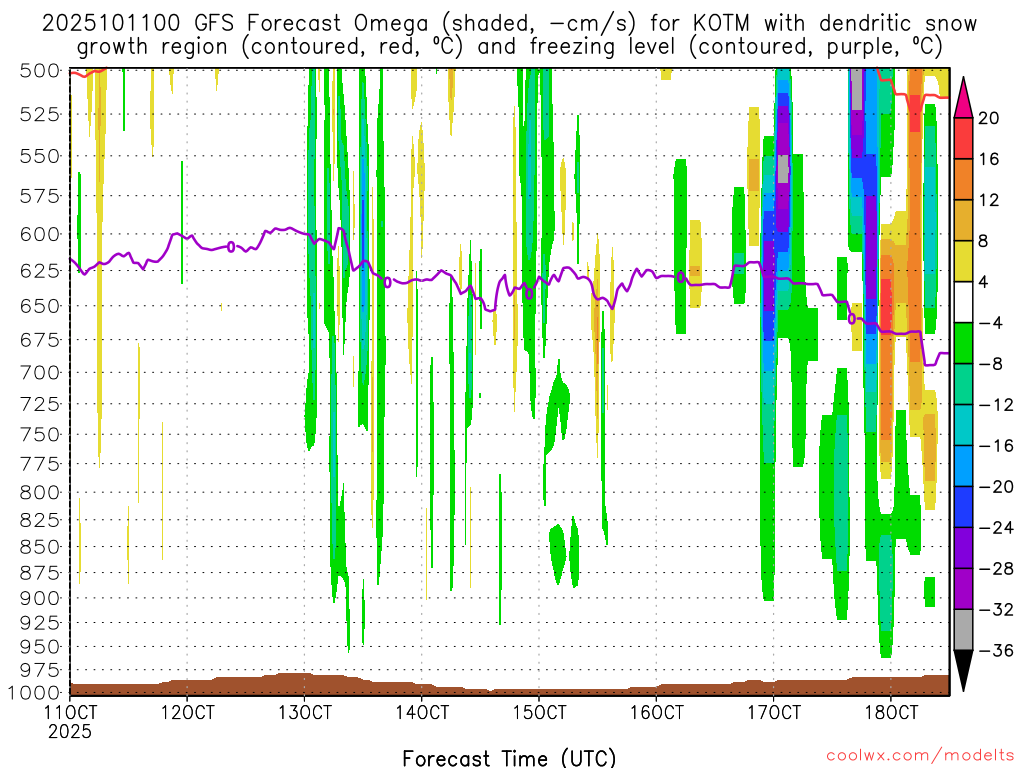Click the chart title's first line, beginning 2025101100 GFS Forecast Omega
This screenshot has width=1024, height=768.
[509, 24]
